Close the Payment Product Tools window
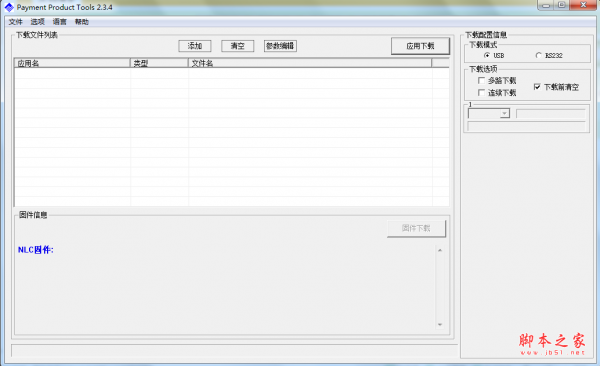Viewport: 600px width, 366px height. [x=583, y=5]
